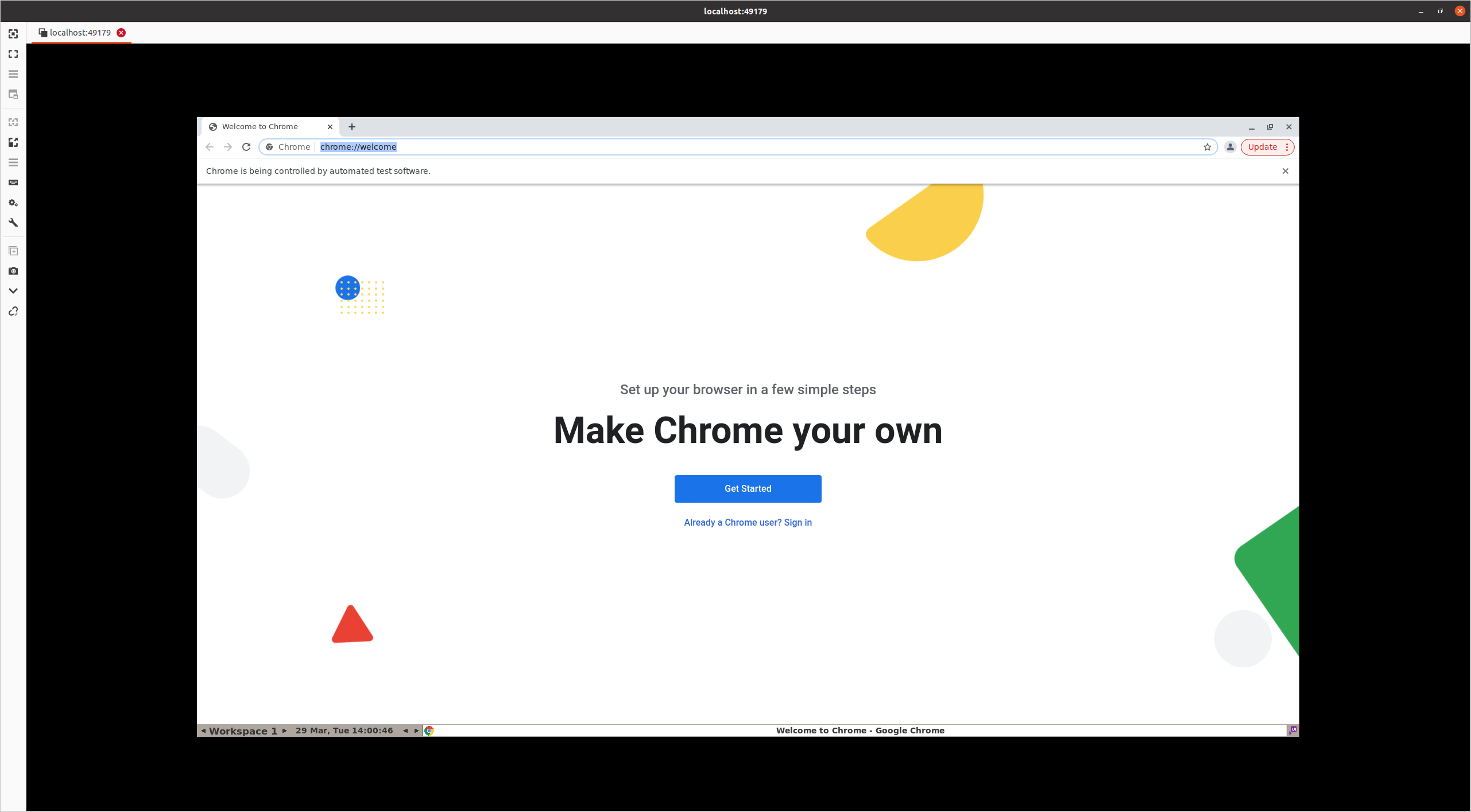
Task: Click the Workspace 1 label in the remote taskbar
Action: pos(243,731)
